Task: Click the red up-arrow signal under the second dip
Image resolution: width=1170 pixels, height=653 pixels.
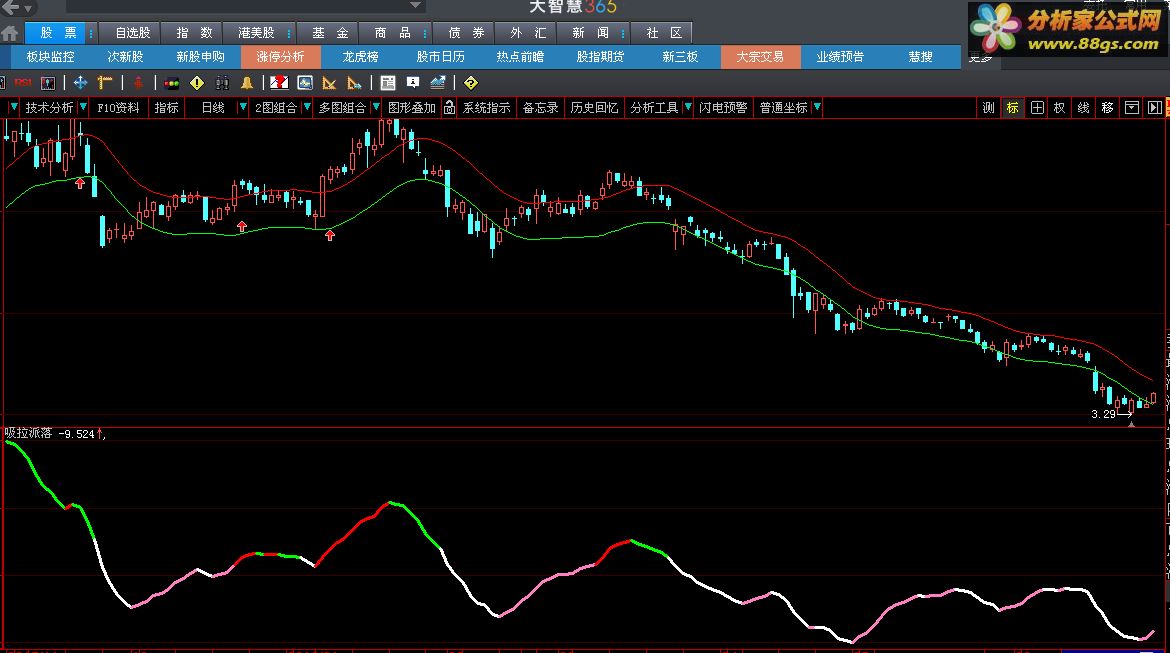Action: pyautogui.click(x=242, y=226)
